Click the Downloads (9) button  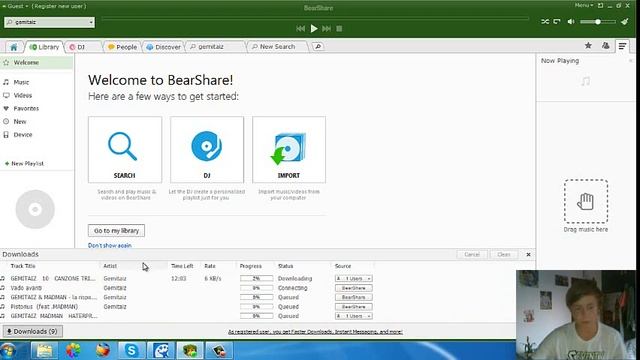(33, 331)
